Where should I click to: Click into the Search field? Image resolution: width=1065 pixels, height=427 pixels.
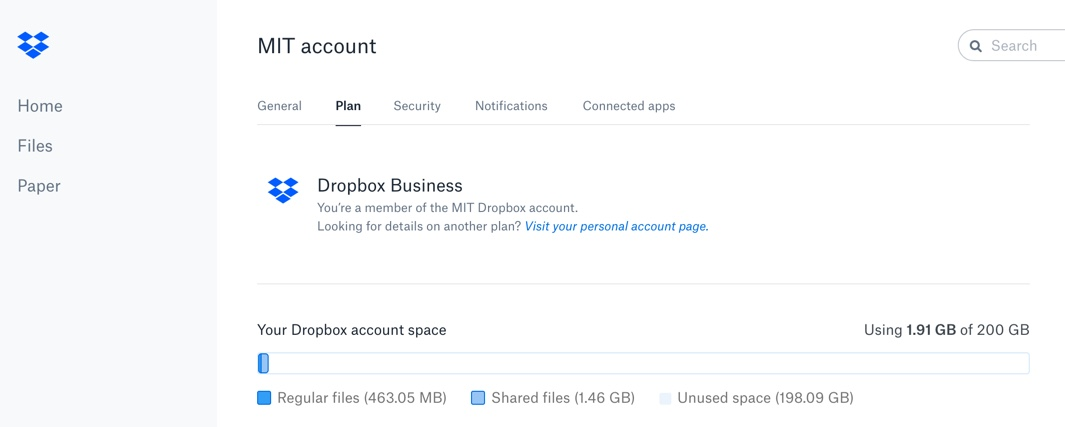(x=1012, y=46)
